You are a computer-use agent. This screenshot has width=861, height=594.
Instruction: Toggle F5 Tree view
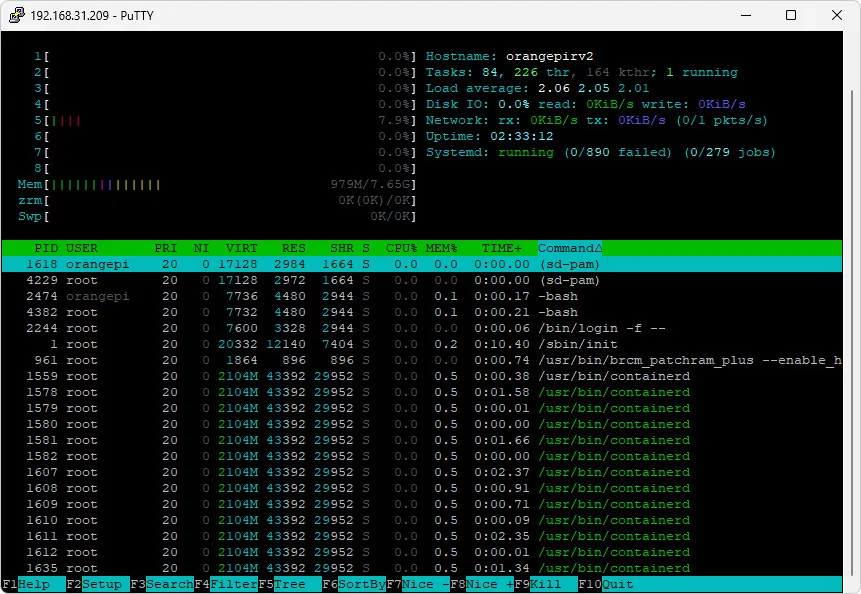tap(289, 584)
